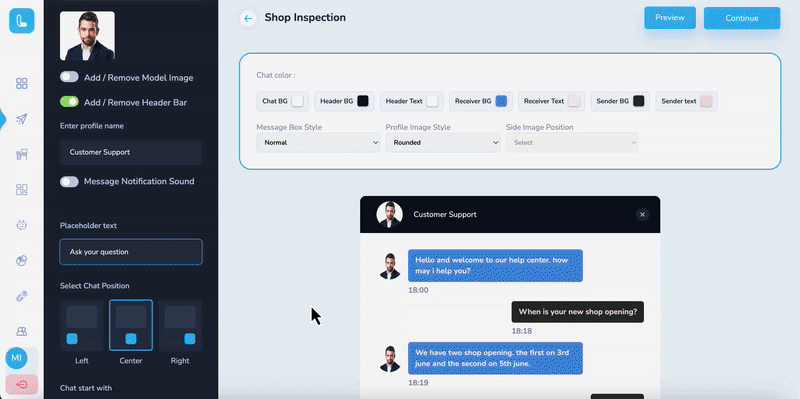Click the avatar beside the welcome message
Image resolution: width=800 pixels, height=399 pixels.
(x=390, y=266)
